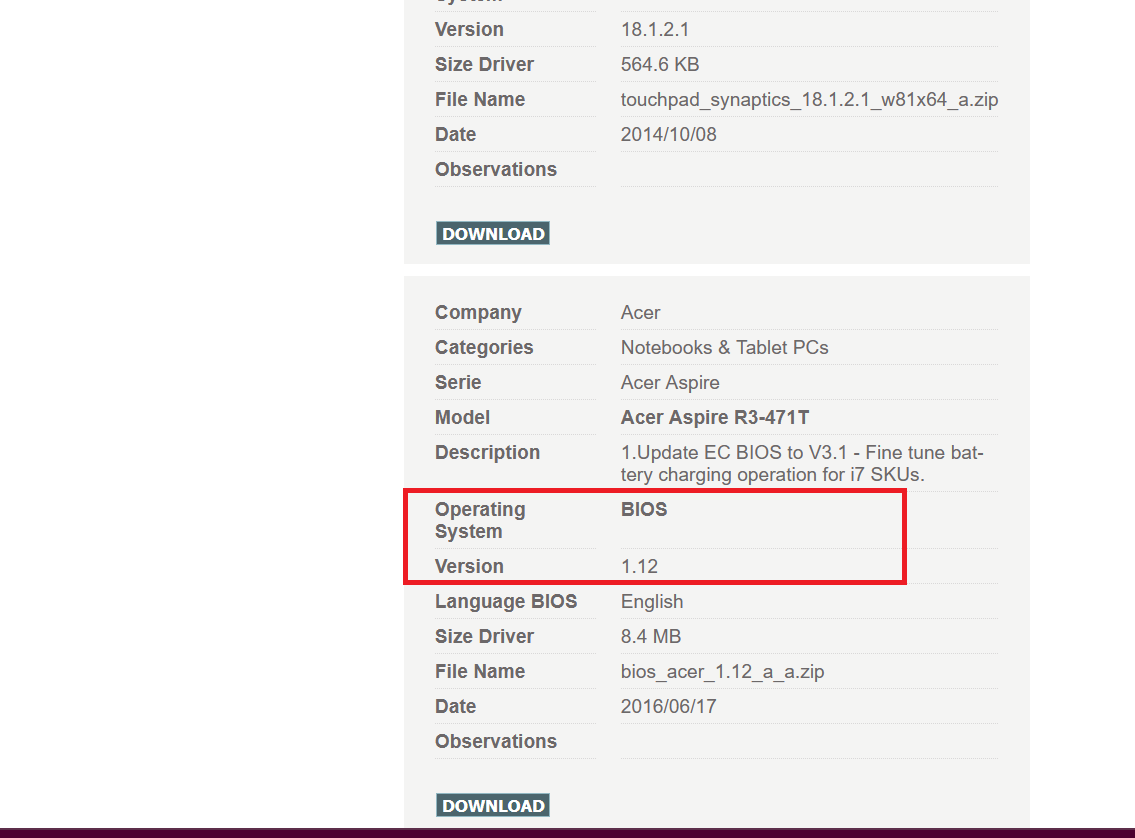Click the Model label in the BIOS card
Screen dimensions: 1135x838
tap(462, 418)
